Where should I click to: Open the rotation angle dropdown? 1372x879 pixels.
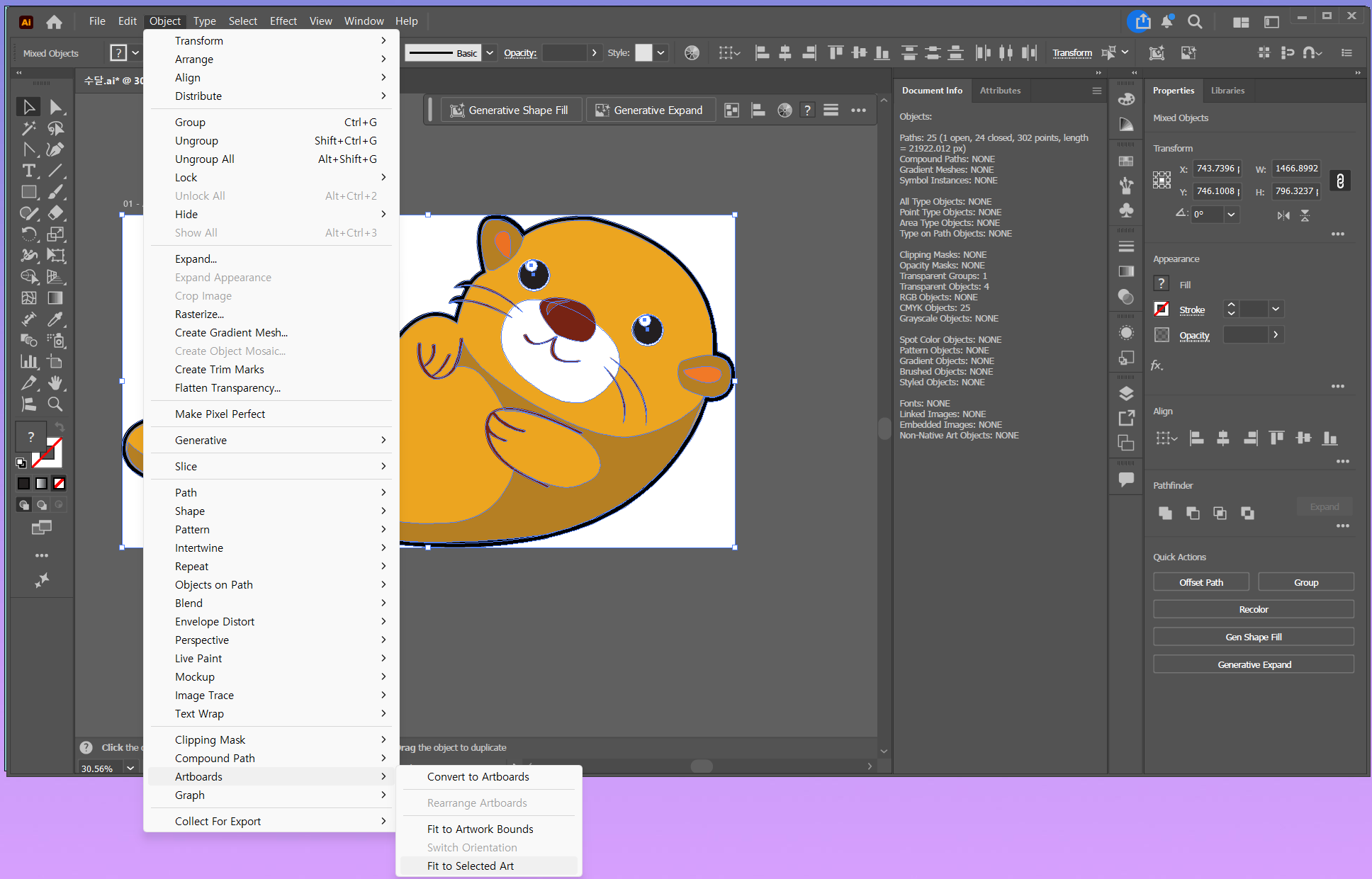coord(1231,215)
